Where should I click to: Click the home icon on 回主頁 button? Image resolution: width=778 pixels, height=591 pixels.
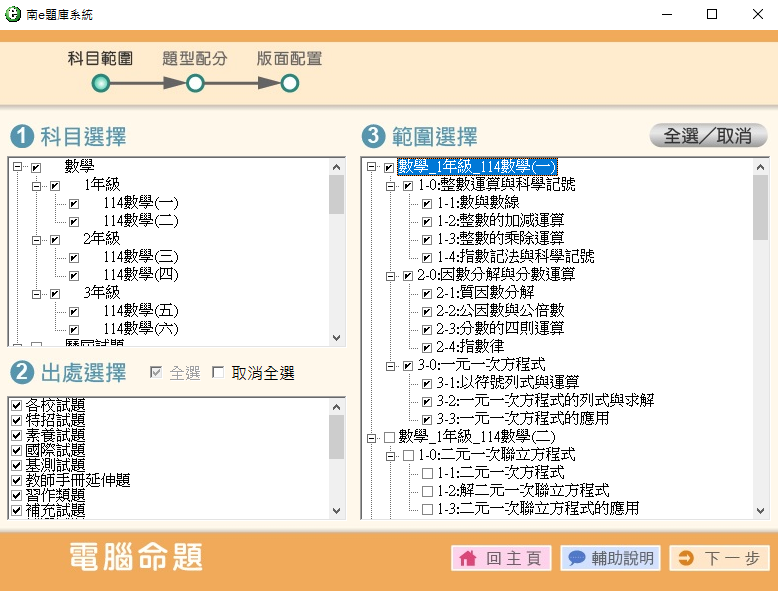(x=467, y=559)
